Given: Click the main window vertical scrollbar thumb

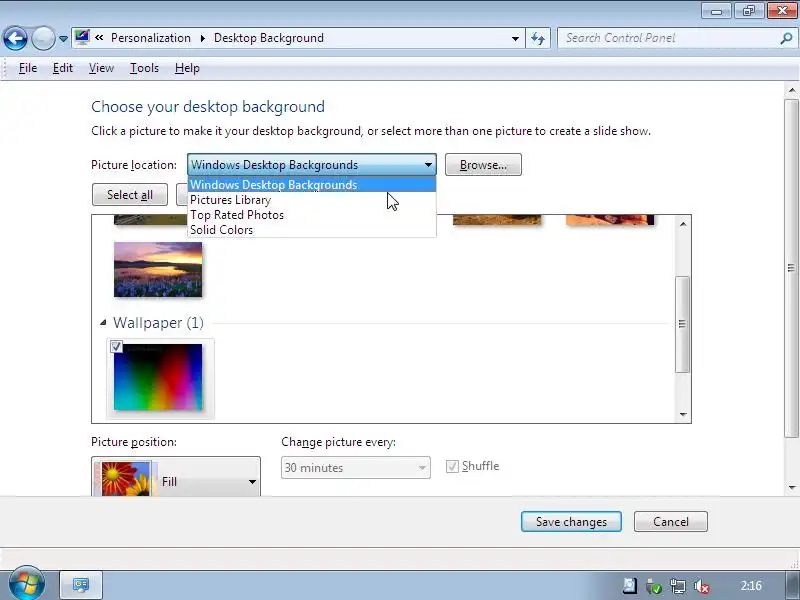Looking at the screenshot, I should pos(792,268).
